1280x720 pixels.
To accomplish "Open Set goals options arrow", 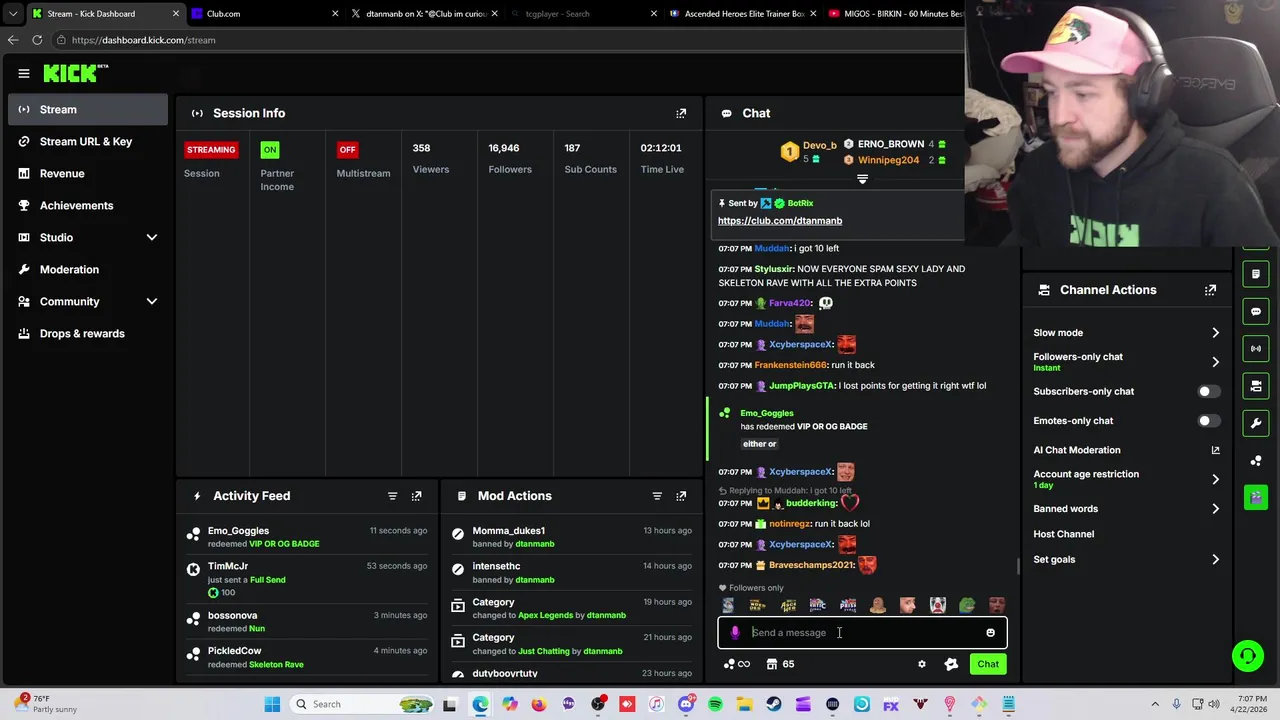I will pos(1215,560).
